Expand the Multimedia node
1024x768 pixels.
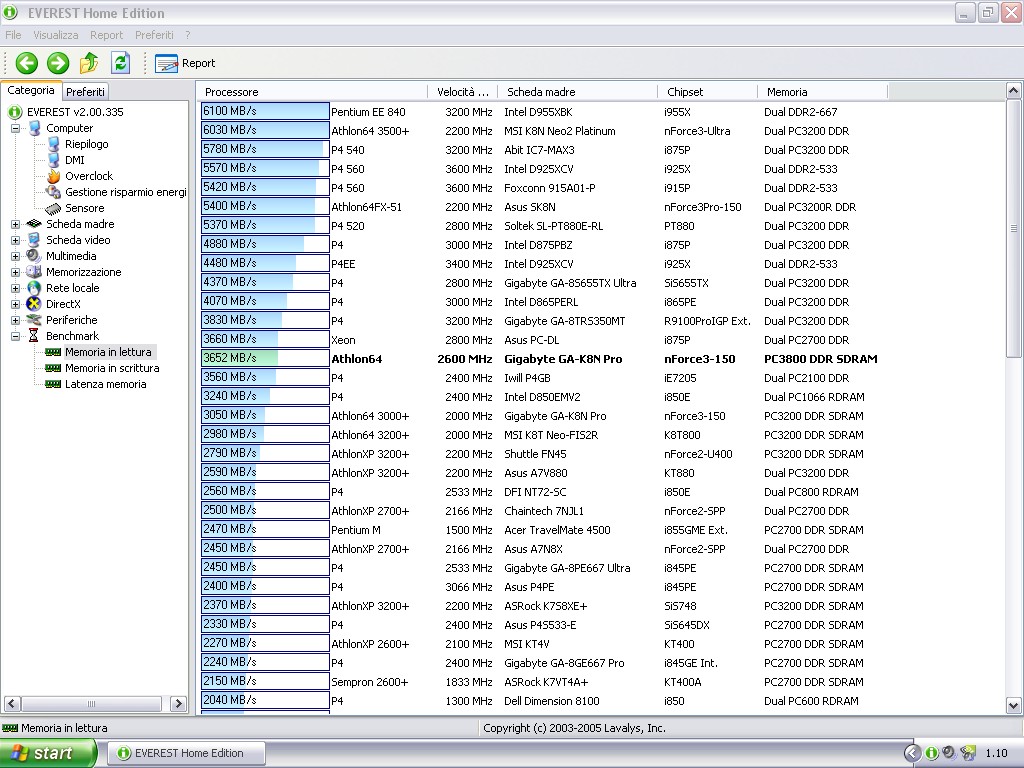tap(15, 256)
